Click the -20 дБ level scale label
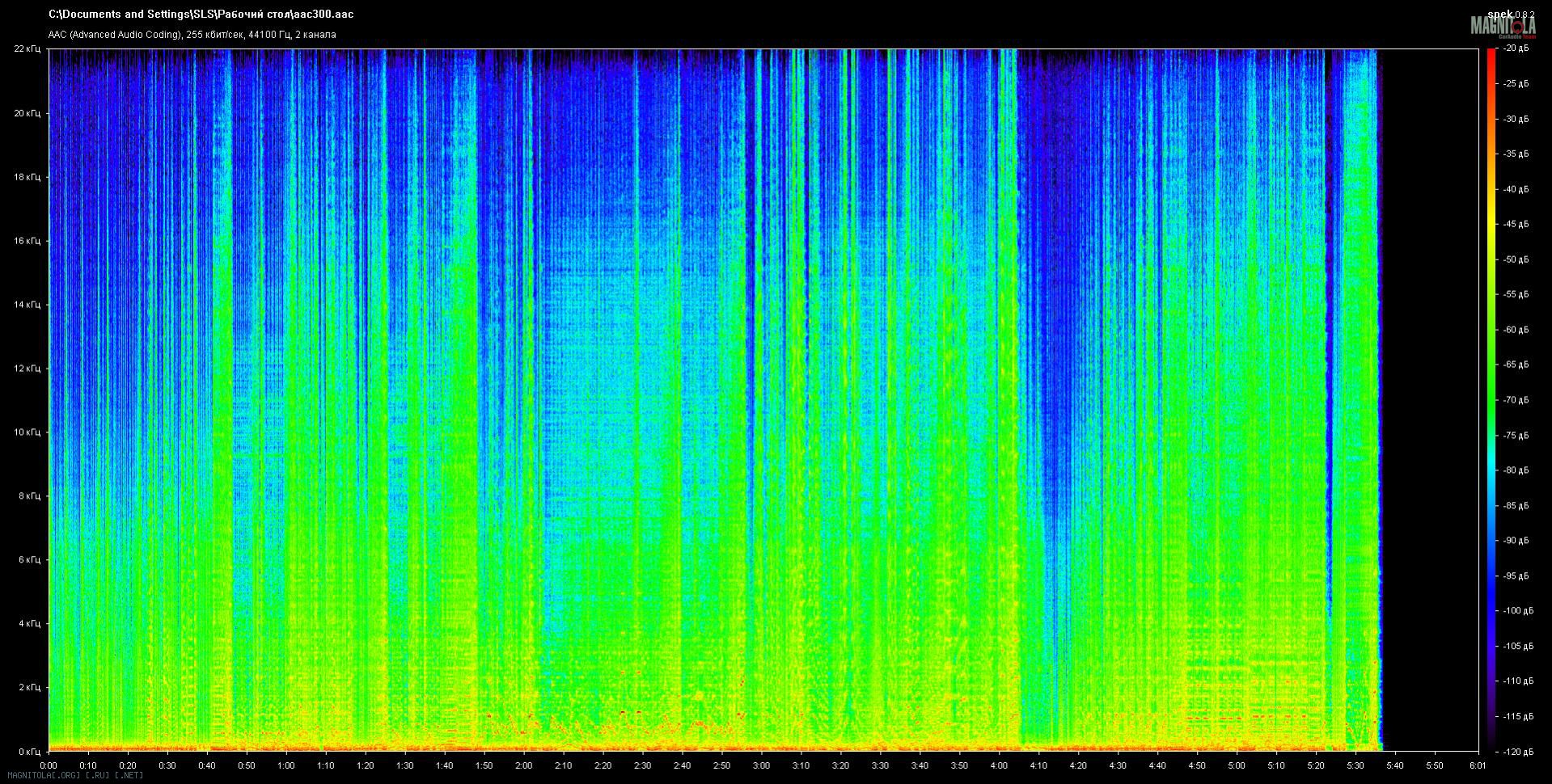This screenshot has height=784, width=1552. click(1516, 48)
